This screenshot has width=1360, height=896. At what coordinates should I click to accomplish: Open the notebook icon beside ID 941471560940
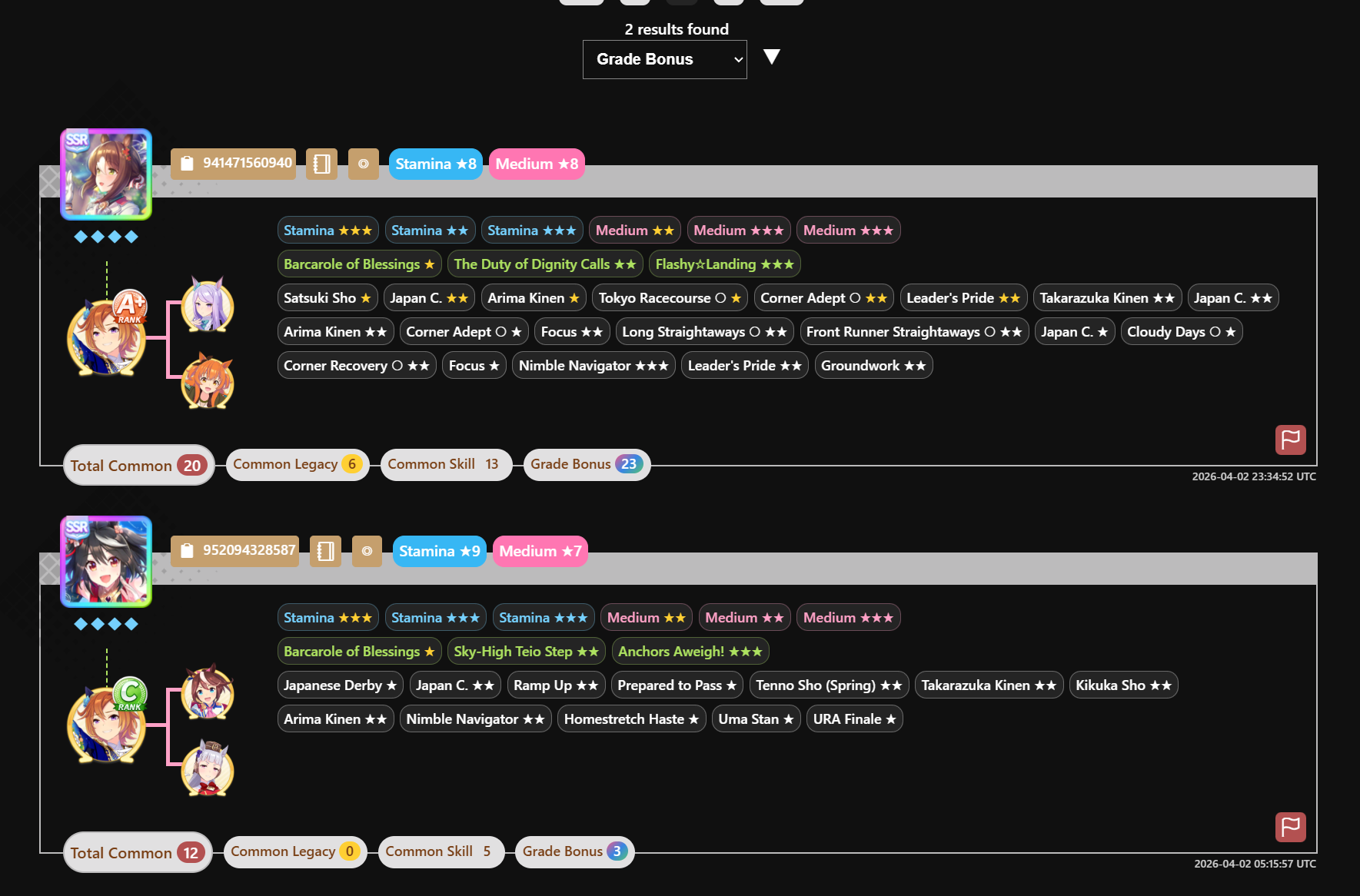click(322, 164)
